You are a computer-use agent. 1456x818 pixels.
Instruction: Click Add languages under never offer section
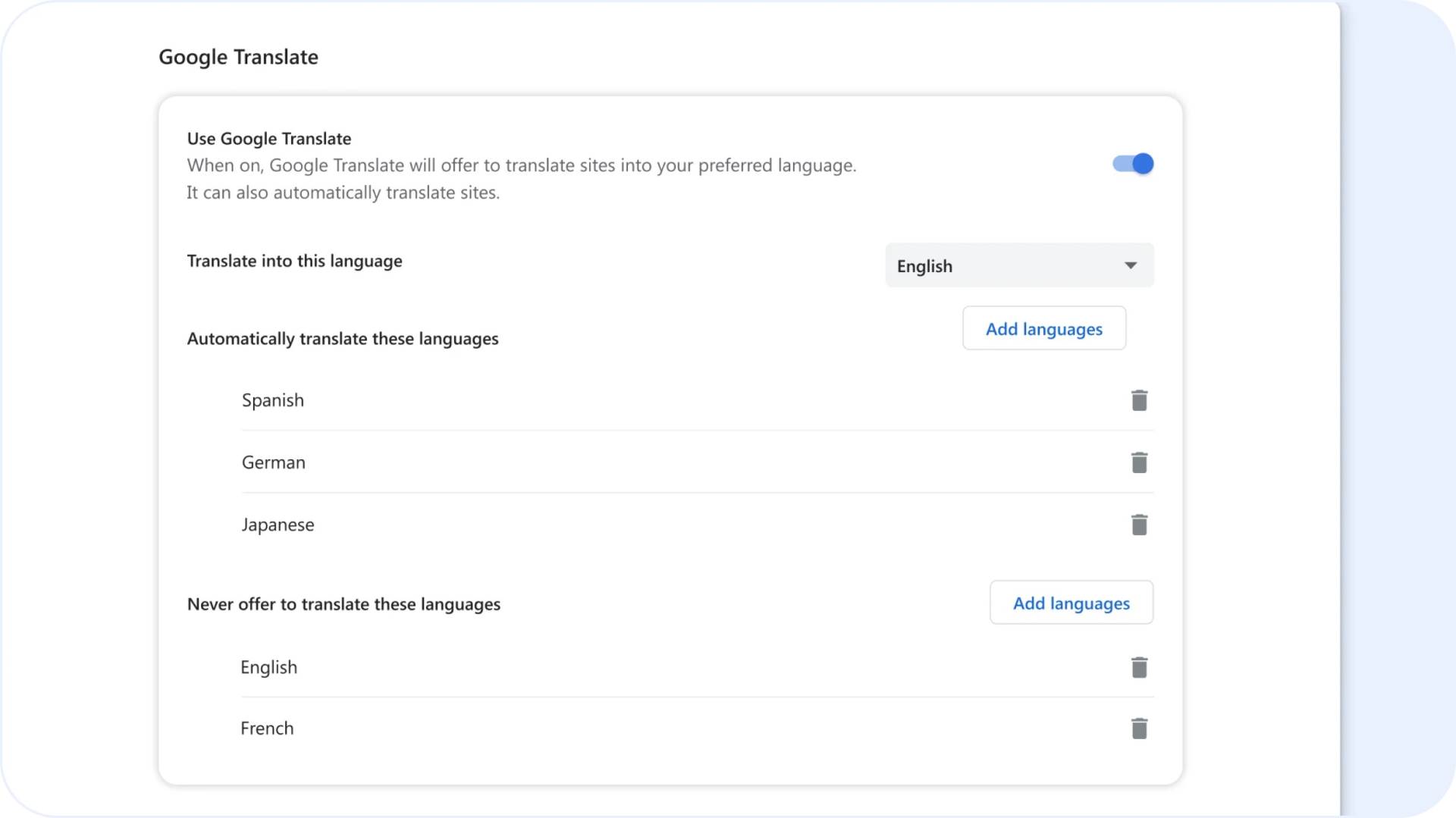click(1071, 603)
